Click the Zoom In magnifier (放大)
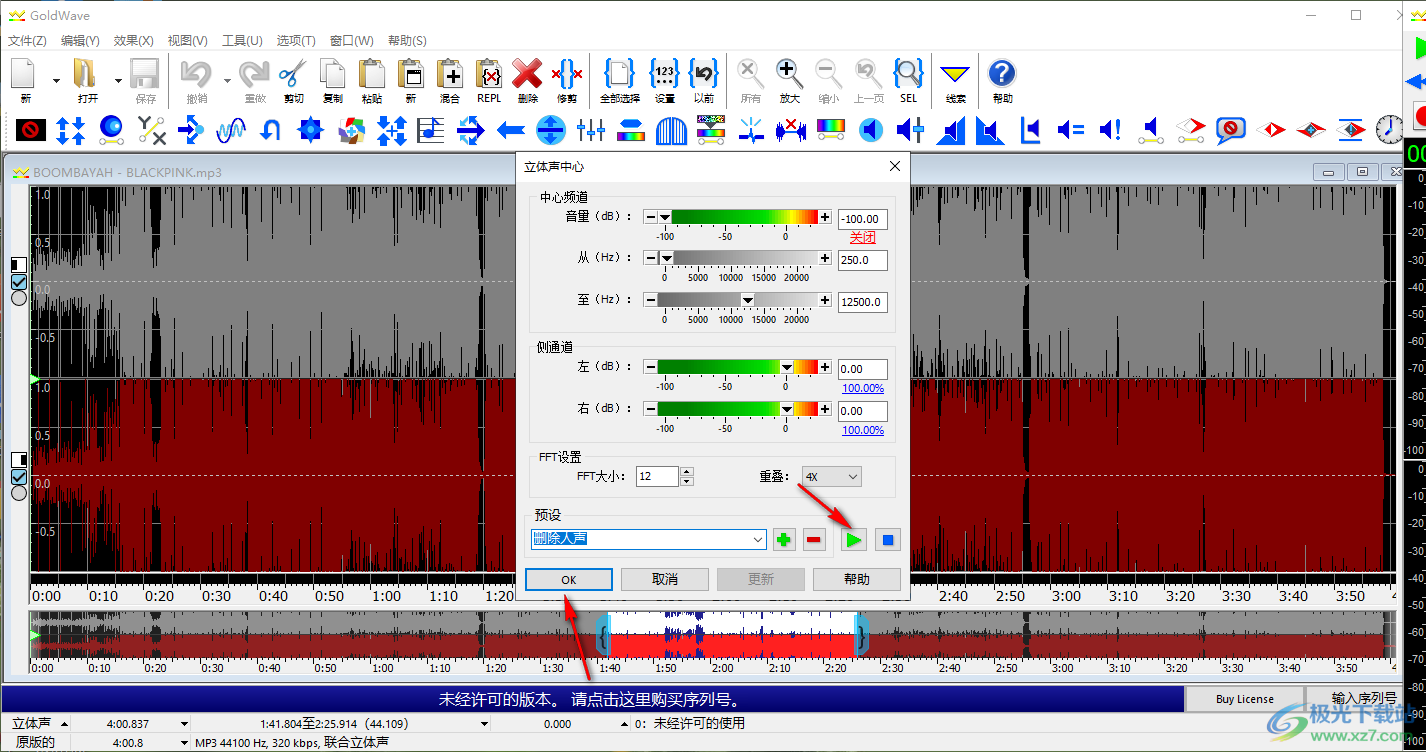This screenshot has height=752, width=1426. click(x=789, y=73)
